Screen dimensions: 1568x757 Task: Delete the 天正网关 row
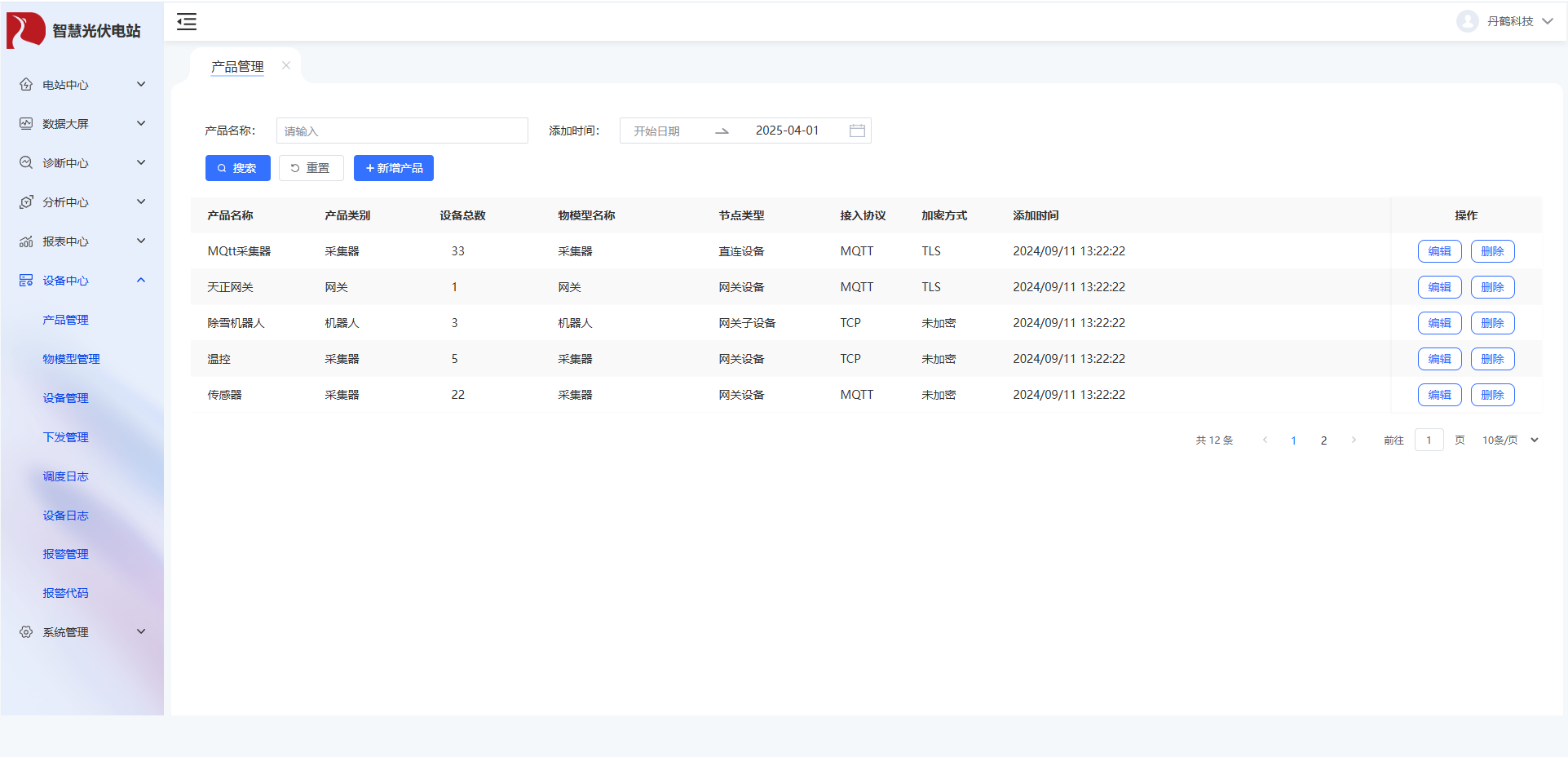point(1493,287)
